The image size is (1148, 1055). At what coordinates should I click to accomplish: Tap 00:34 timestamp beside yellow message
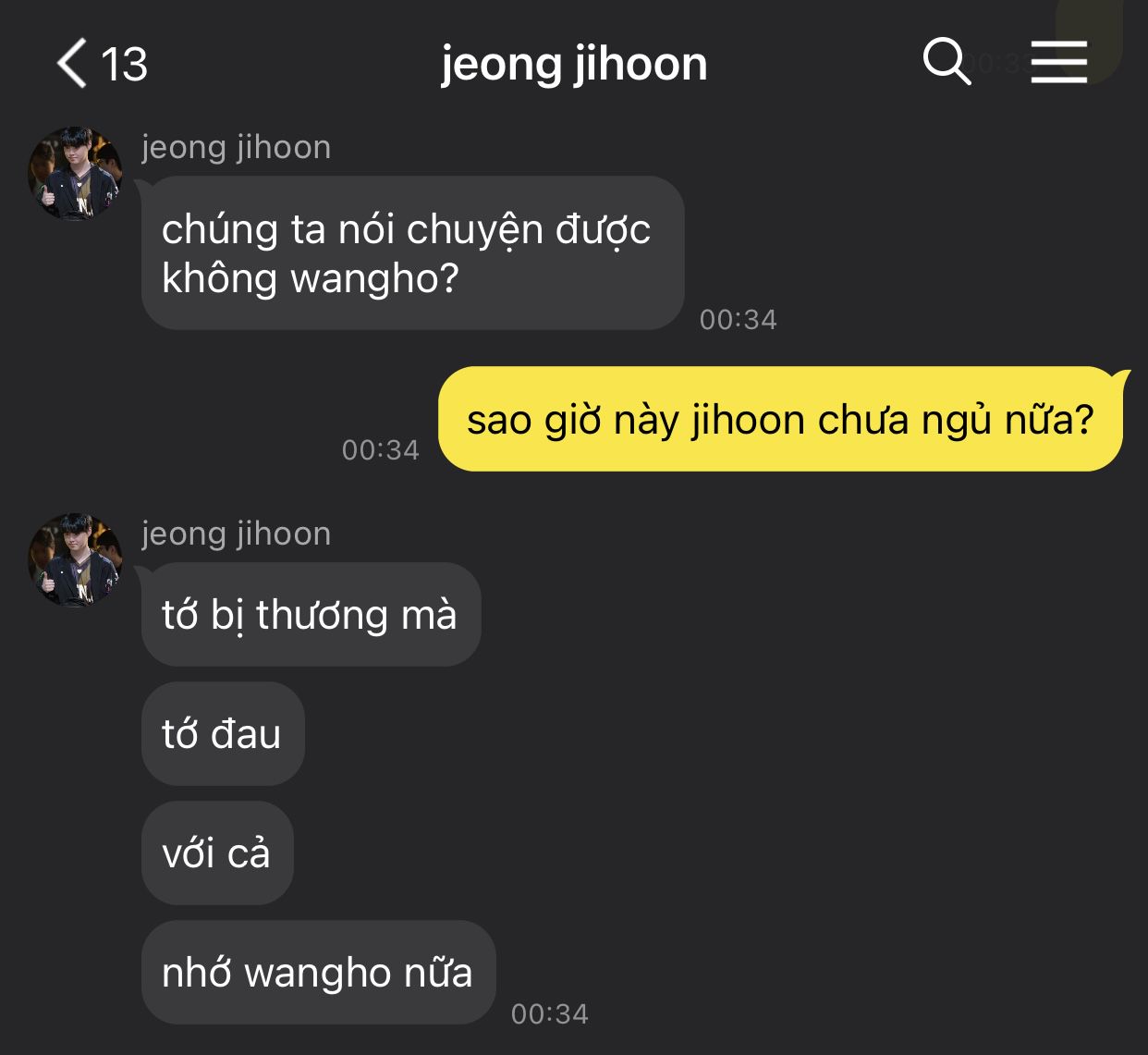[x=381, y=450]
